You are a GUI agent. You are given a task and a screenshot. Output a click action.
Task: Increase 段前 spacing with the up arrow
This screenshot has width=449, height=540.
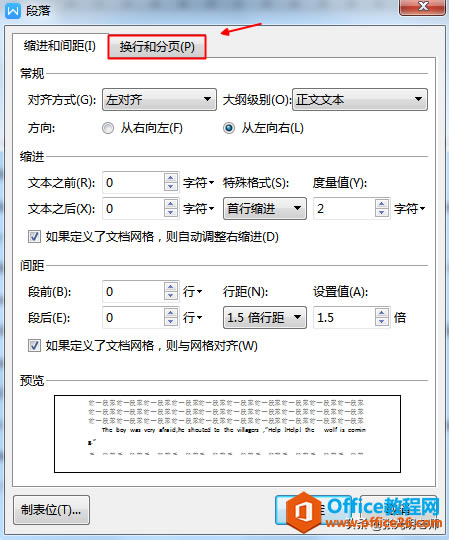pyautogui.click(x=171, y=287)
